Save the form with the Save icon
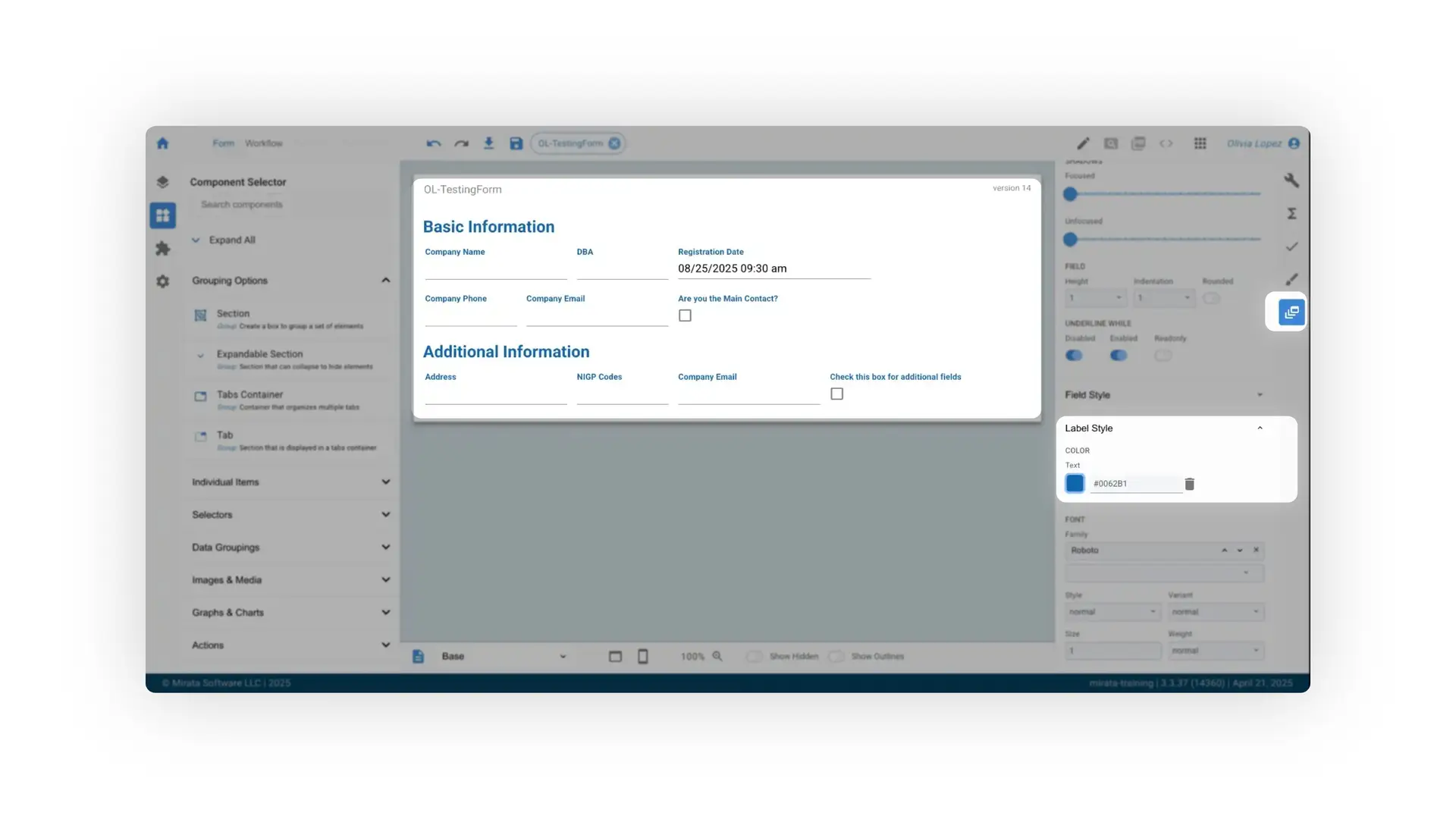The height and width of the screenshot is (819, 1456). tap(516, 143)
